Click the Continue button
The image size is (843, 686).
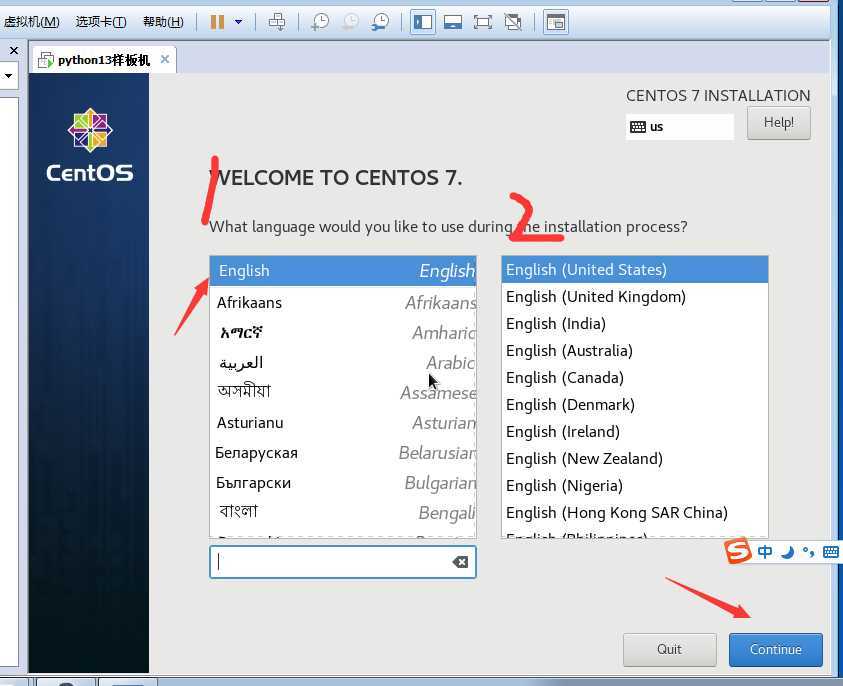[x=775, y=649]
